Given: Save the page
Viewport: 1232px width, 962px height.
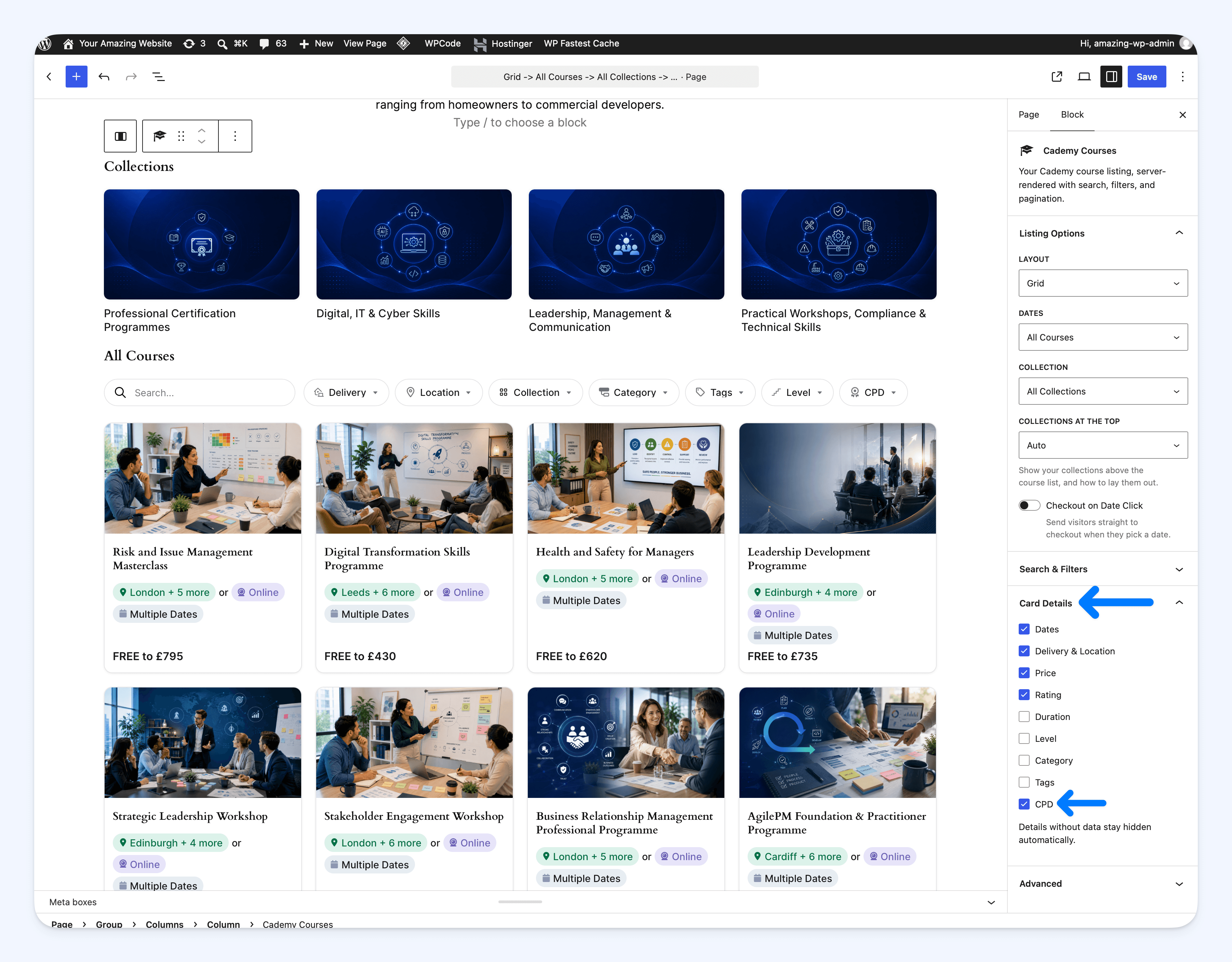Looking at the screenshot, I should [1147, 77].
